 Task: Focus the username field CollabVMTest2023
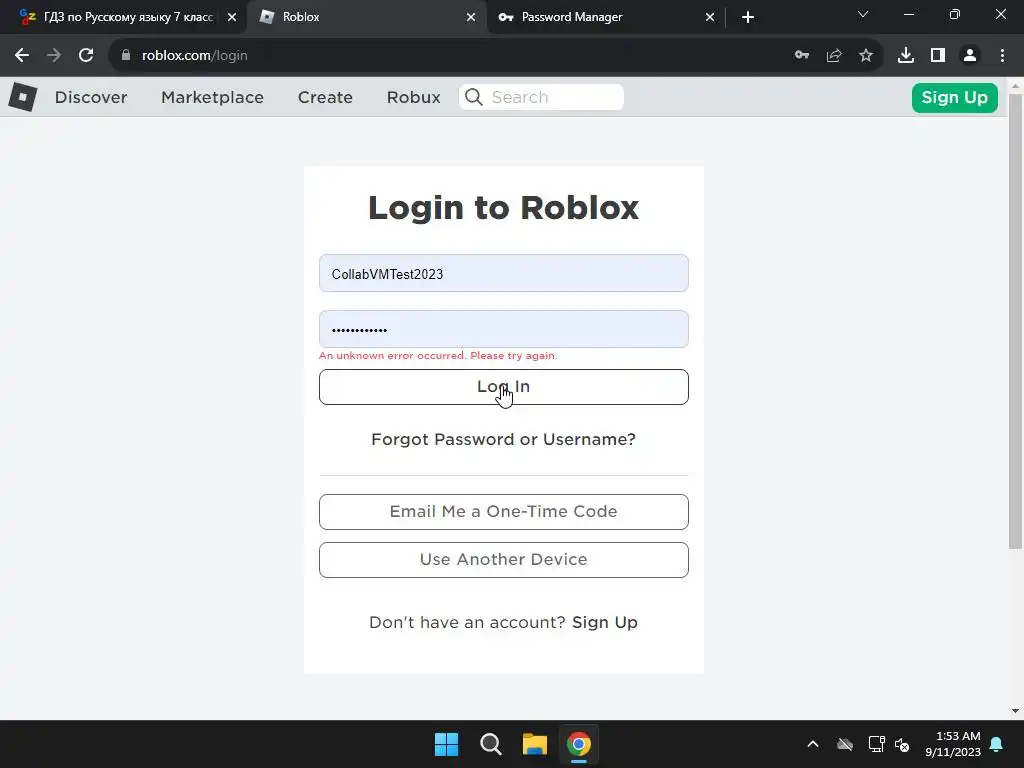pyautogui.click(x=504, y=273)
